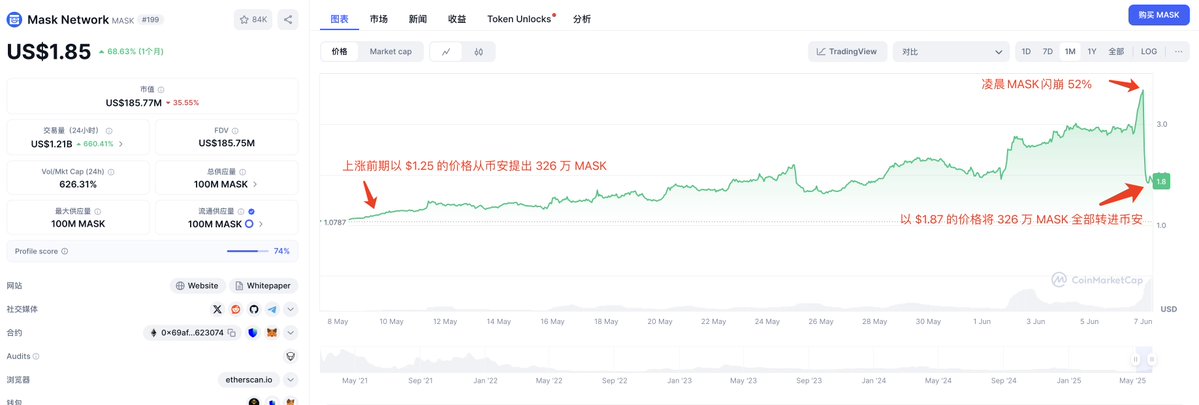Set chart range to 7D
This screenshot has width=1199, height=405.
pos(1048,52)
